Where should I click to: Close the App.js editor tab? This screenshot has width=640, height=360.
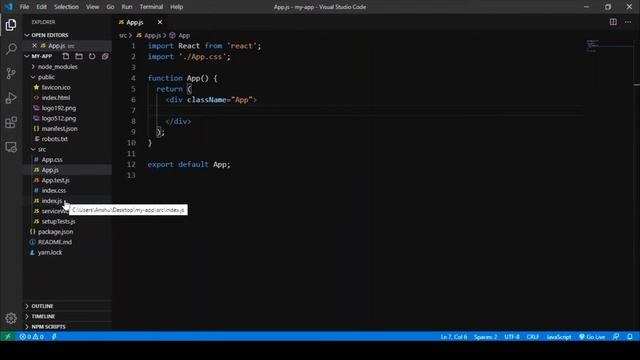[160, 22]
